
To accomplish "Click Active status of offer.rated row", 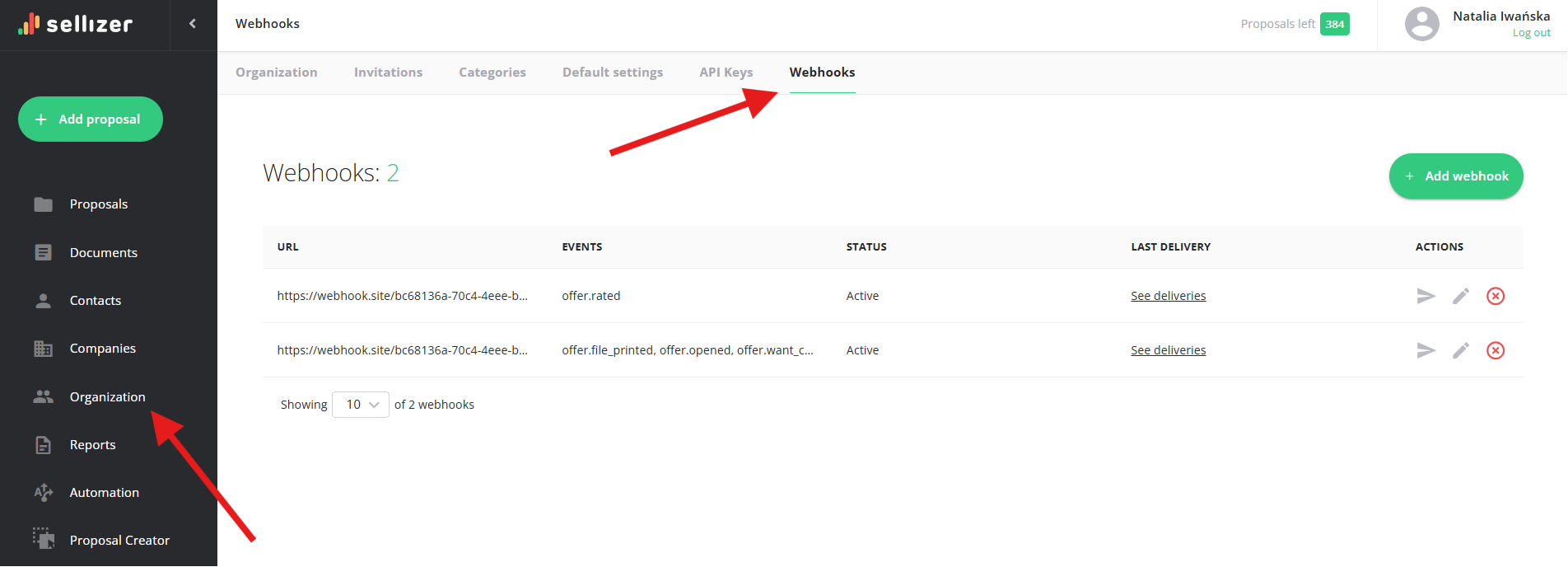I will click(863, 296).
